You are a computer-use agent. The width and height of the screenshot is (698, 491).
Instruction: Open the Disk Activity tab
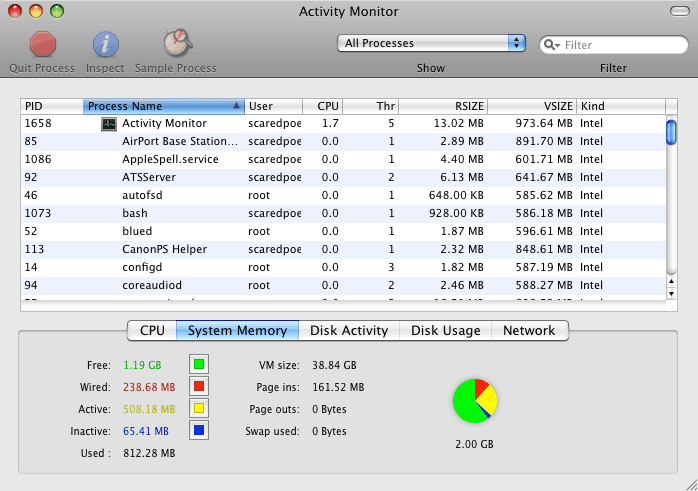[349, 330]
